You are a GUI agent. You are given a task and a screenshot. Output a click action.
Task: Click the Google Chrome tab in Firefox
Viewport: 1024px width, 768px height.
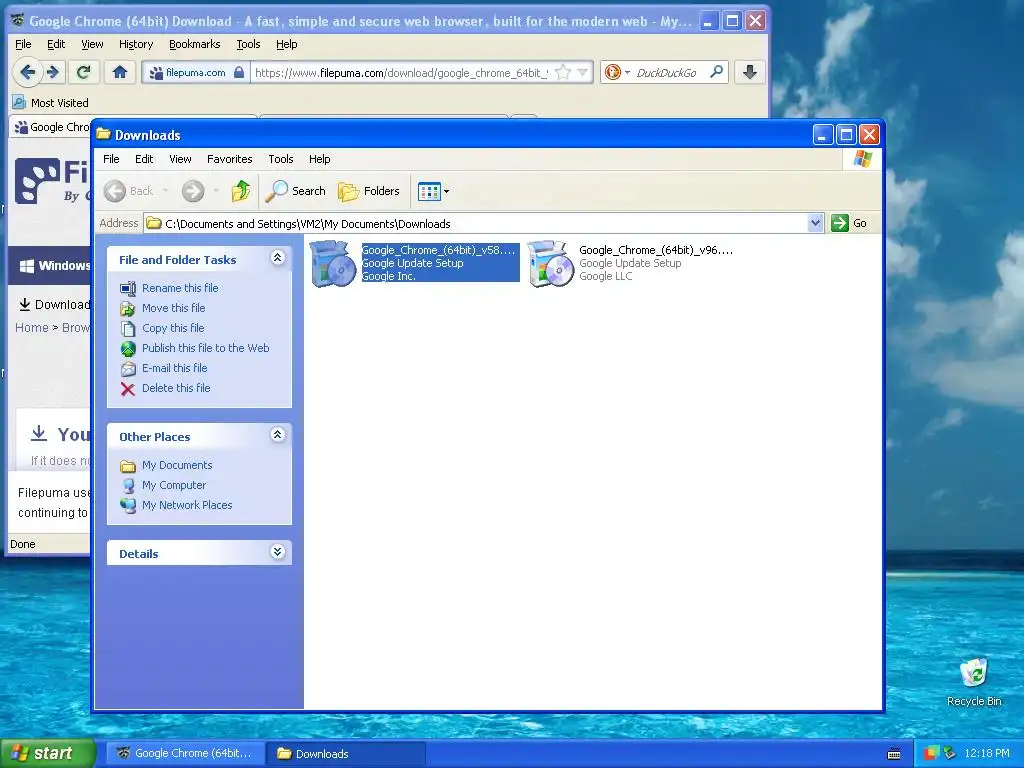click(x=51, y=127)
